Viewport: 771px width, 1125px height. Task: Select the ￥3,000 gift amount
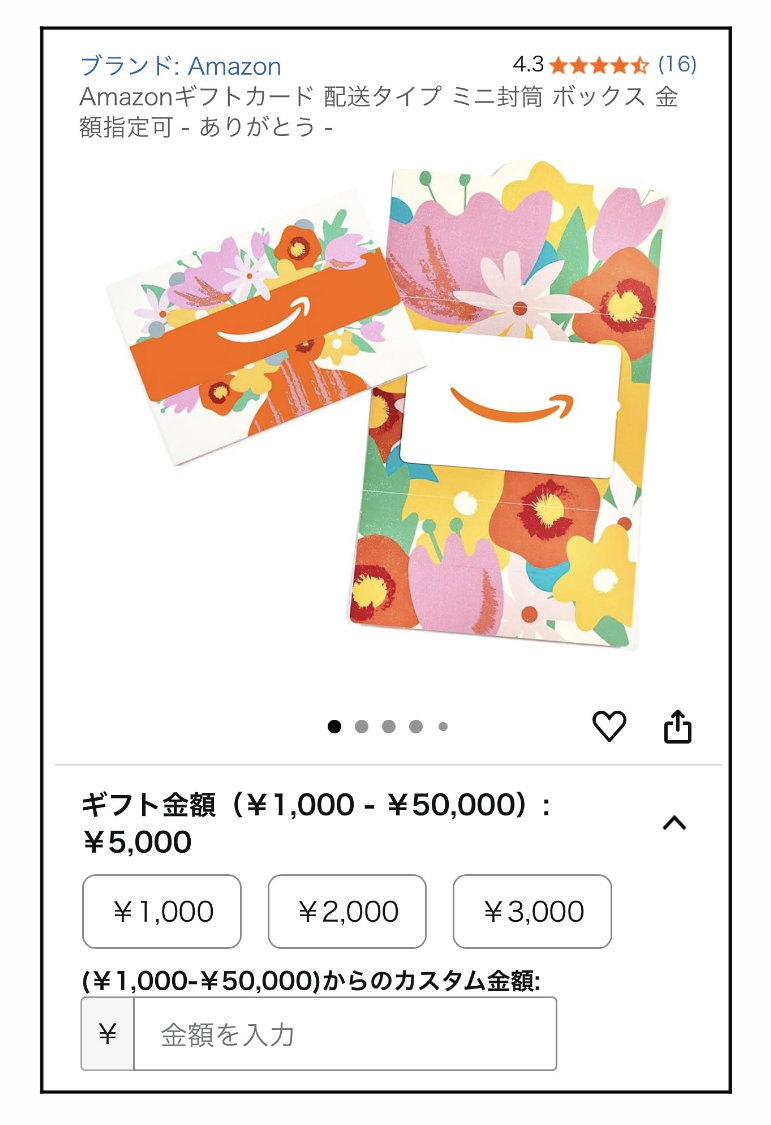pyautogui.click(x=532, y=911)
